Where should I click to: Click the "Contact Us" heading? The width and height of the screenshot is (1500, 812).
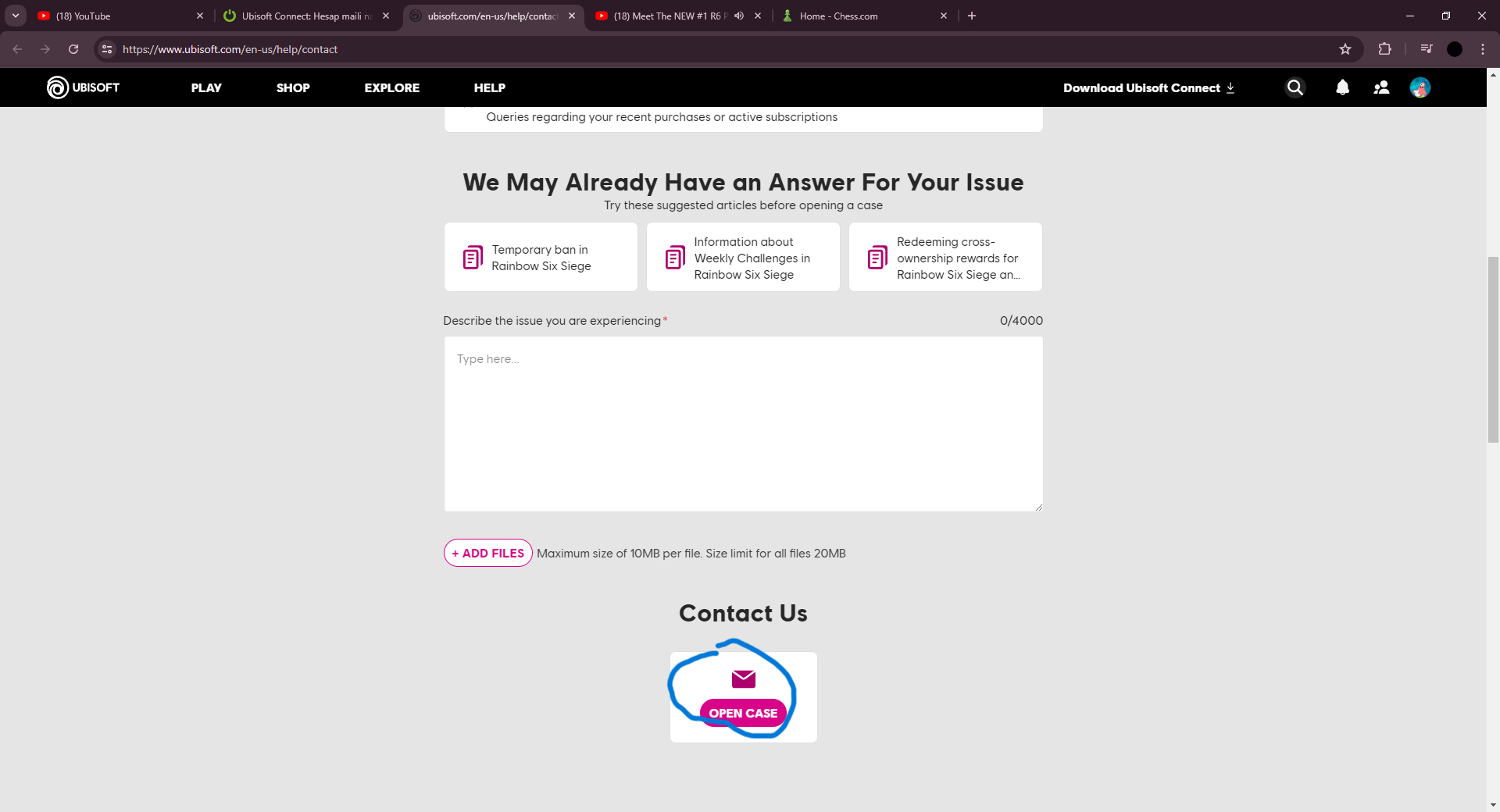(x=743, y=613)
